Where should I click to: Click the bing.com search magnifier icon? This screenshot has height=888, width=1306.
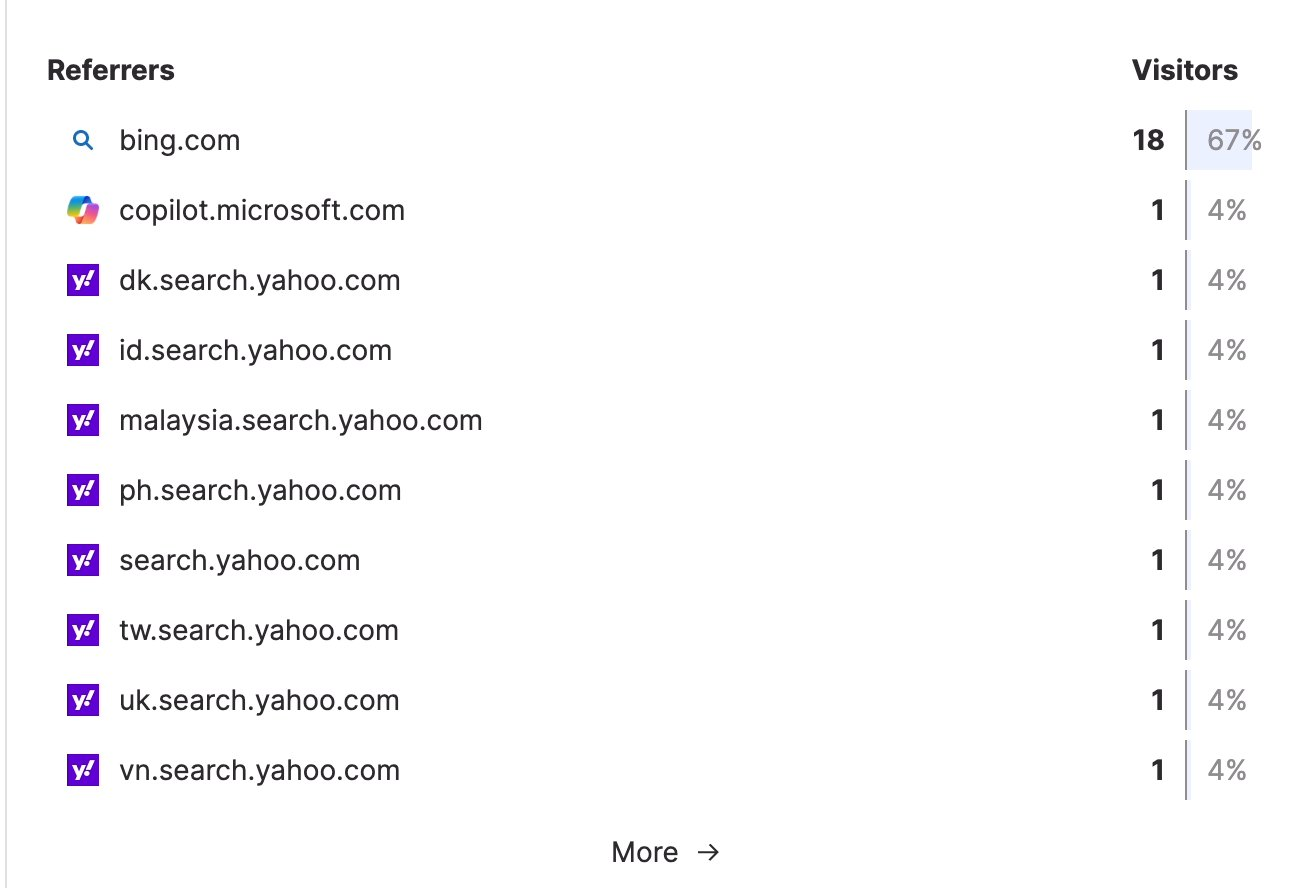83,141
